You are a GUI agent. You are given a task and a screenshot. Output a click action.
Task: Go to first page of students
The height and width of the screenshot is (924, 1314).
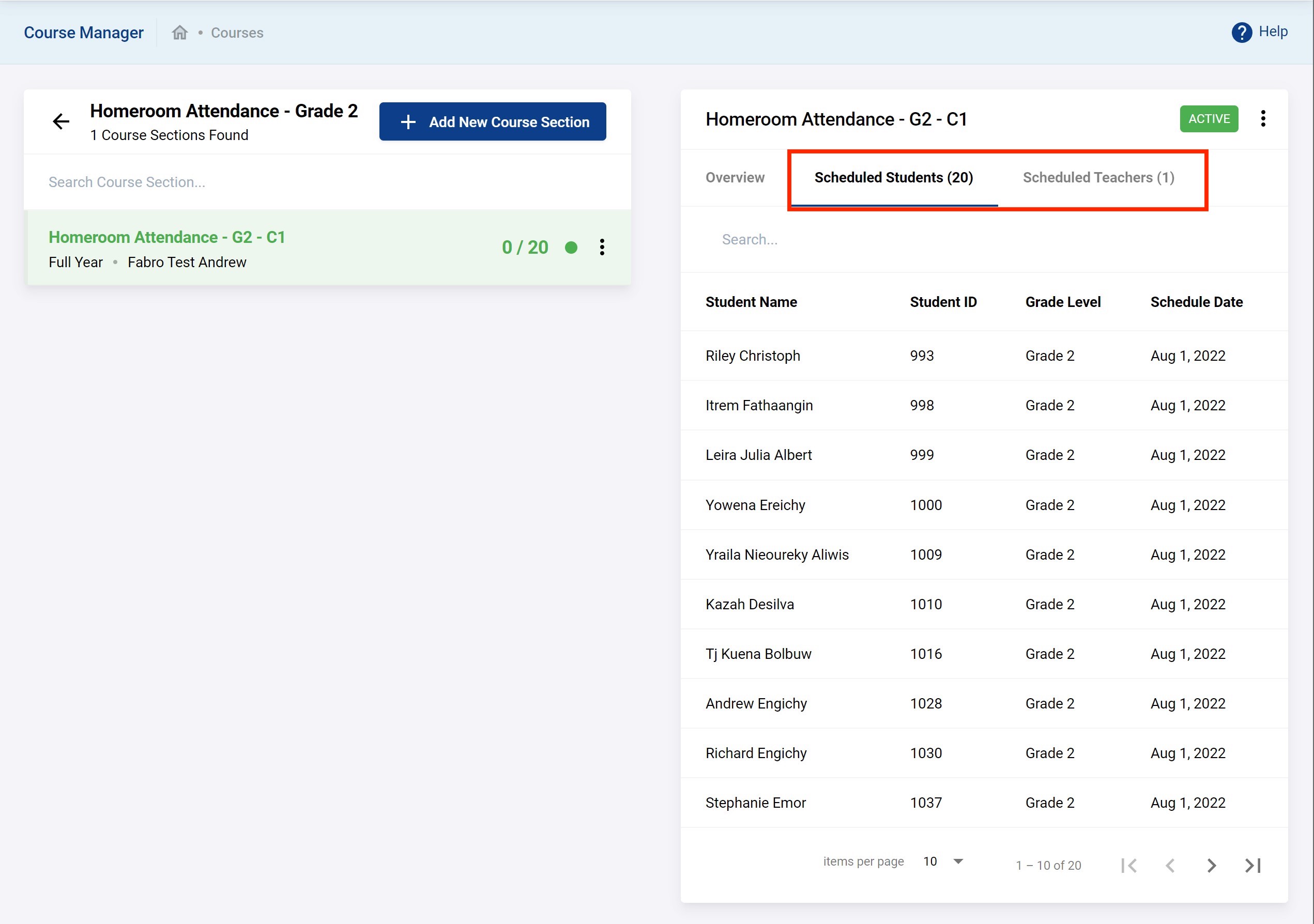[x=1128, y=865]
